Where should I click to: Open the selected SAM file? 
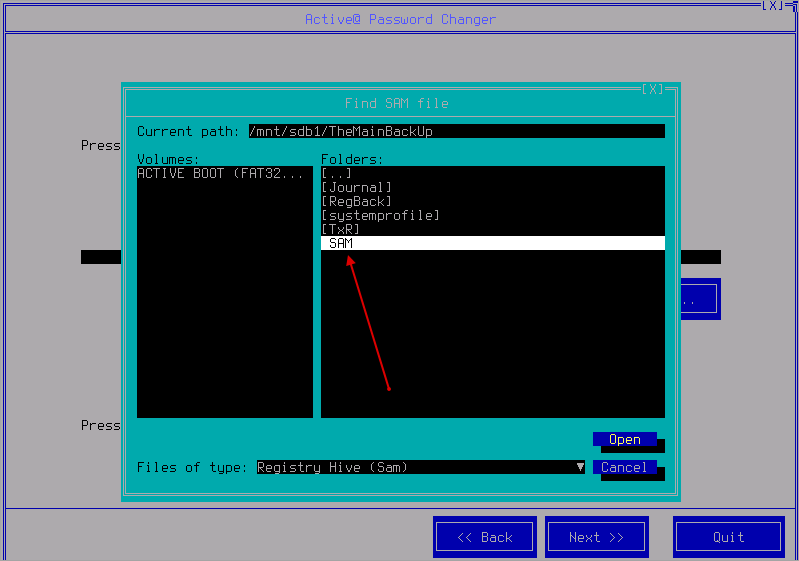624,439
